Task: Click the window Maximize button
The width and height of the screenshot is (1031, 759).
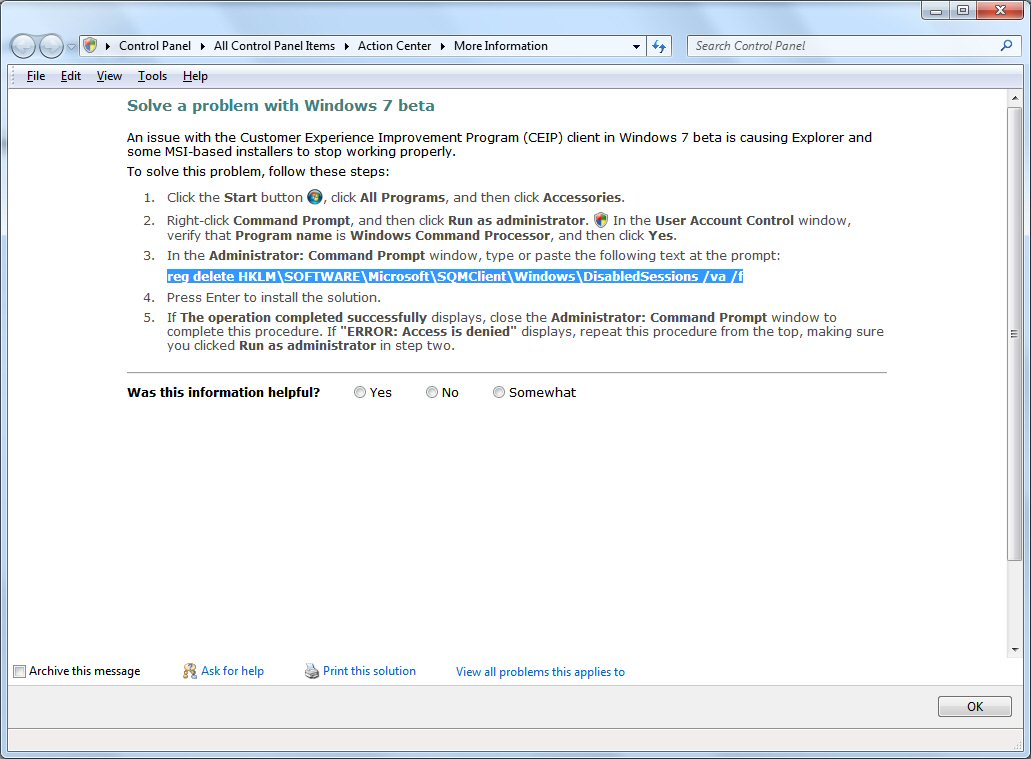Action: click(x=963, y=11)
